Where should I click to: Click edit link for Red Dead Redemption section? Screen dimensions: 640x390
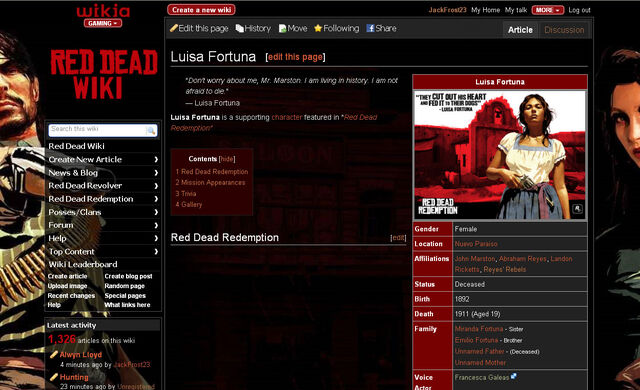(x=398, y=238)
